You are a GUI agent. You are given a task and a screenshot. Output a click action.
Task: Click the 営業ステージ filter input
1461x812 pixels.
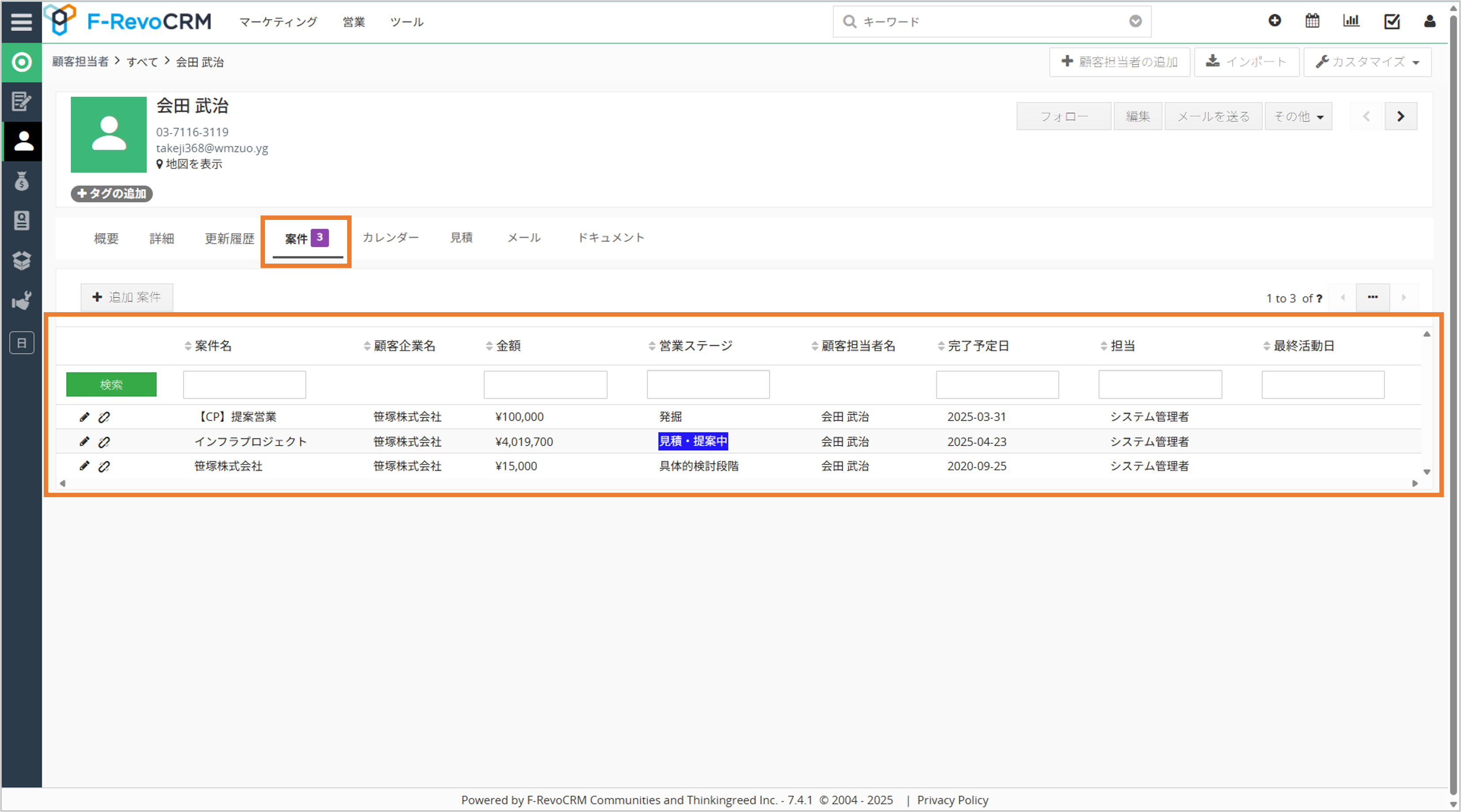[x=708, y=385]
